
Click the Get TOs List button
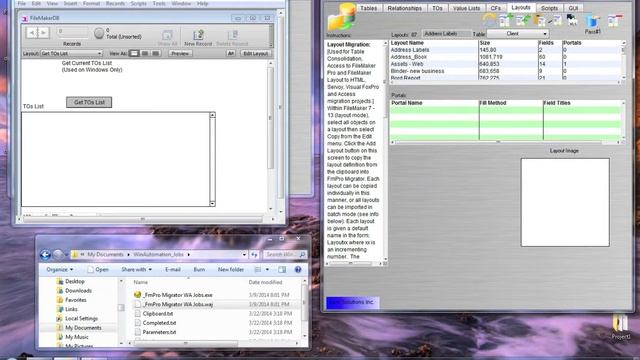[89, 102]
